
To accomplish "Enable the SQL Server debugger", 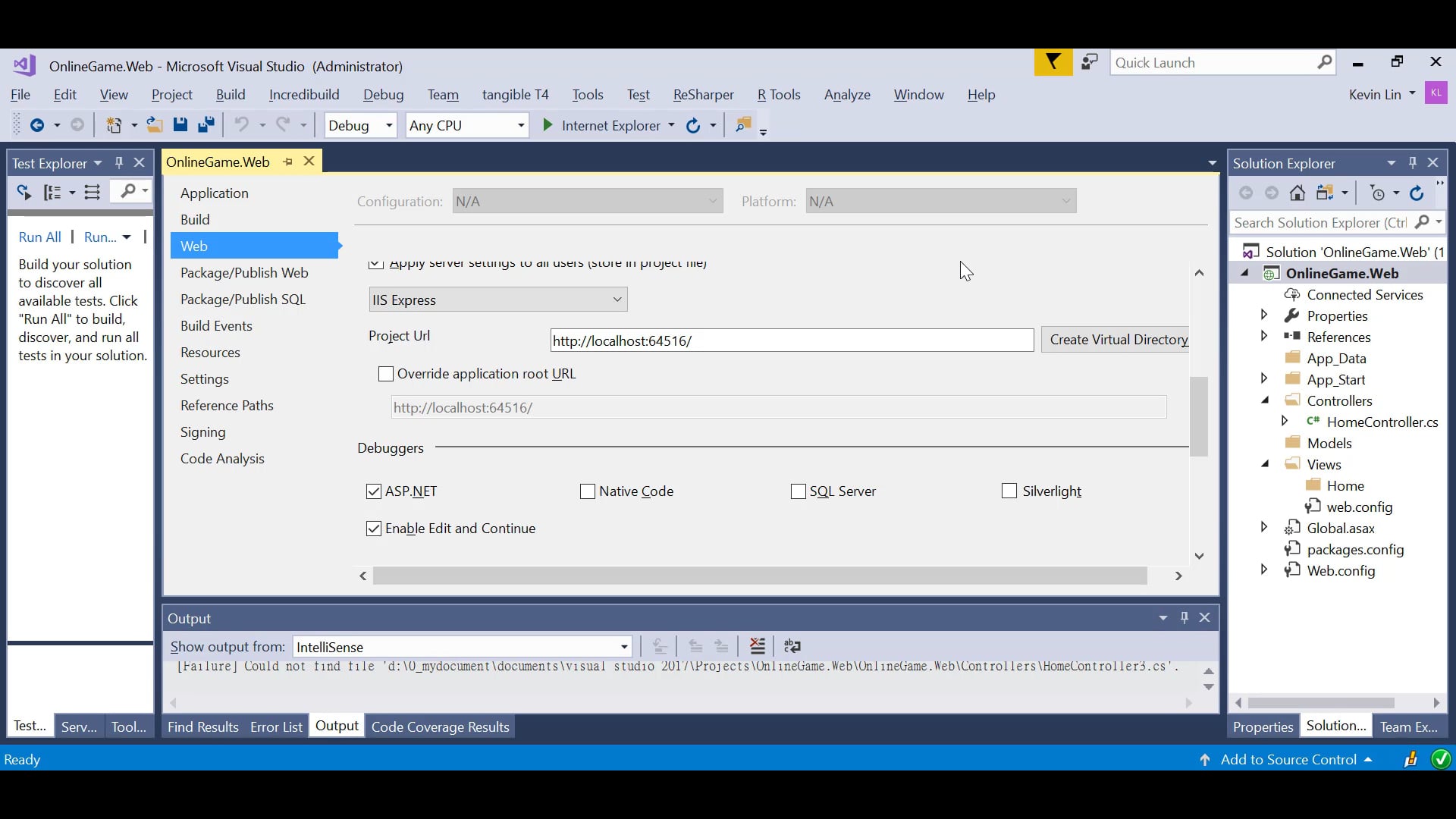I will click(797, 491).
